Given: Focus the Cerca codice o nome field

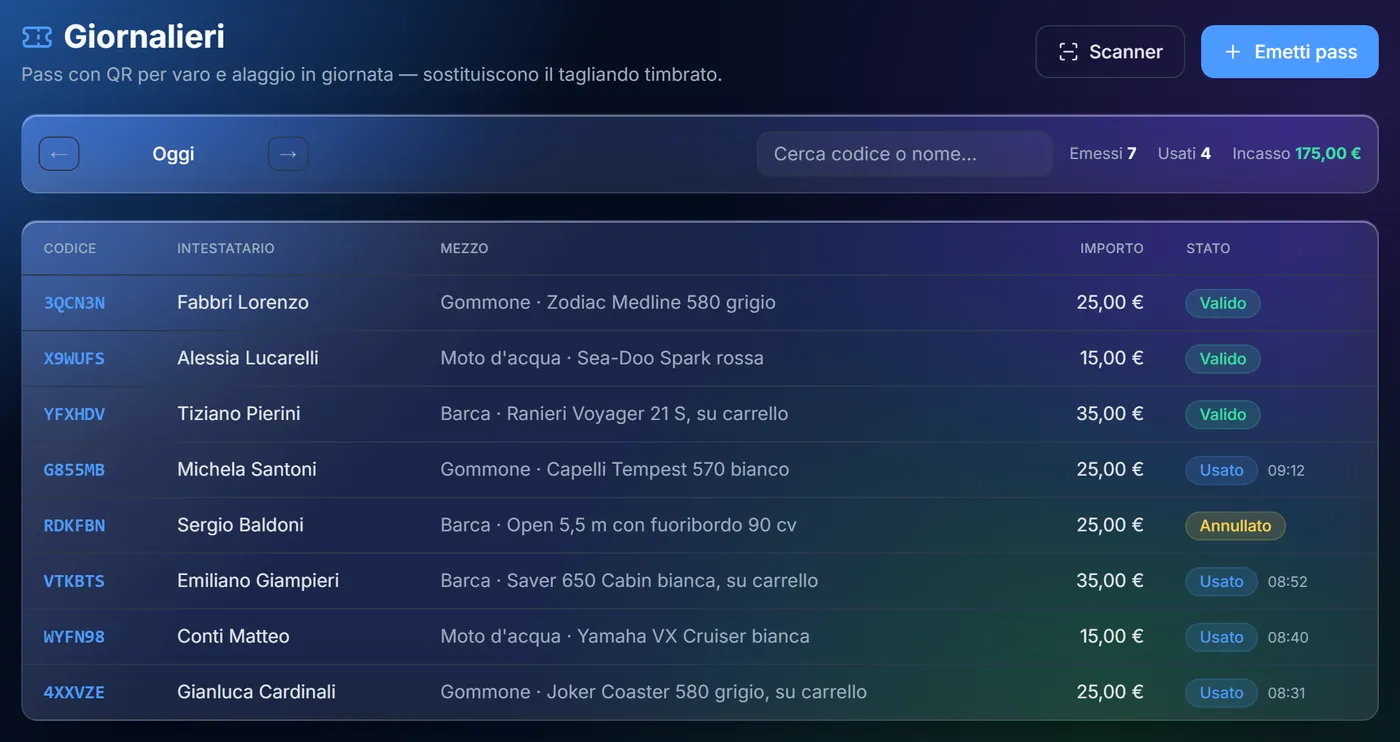Looking at the screenshot, I should point(905,154).
